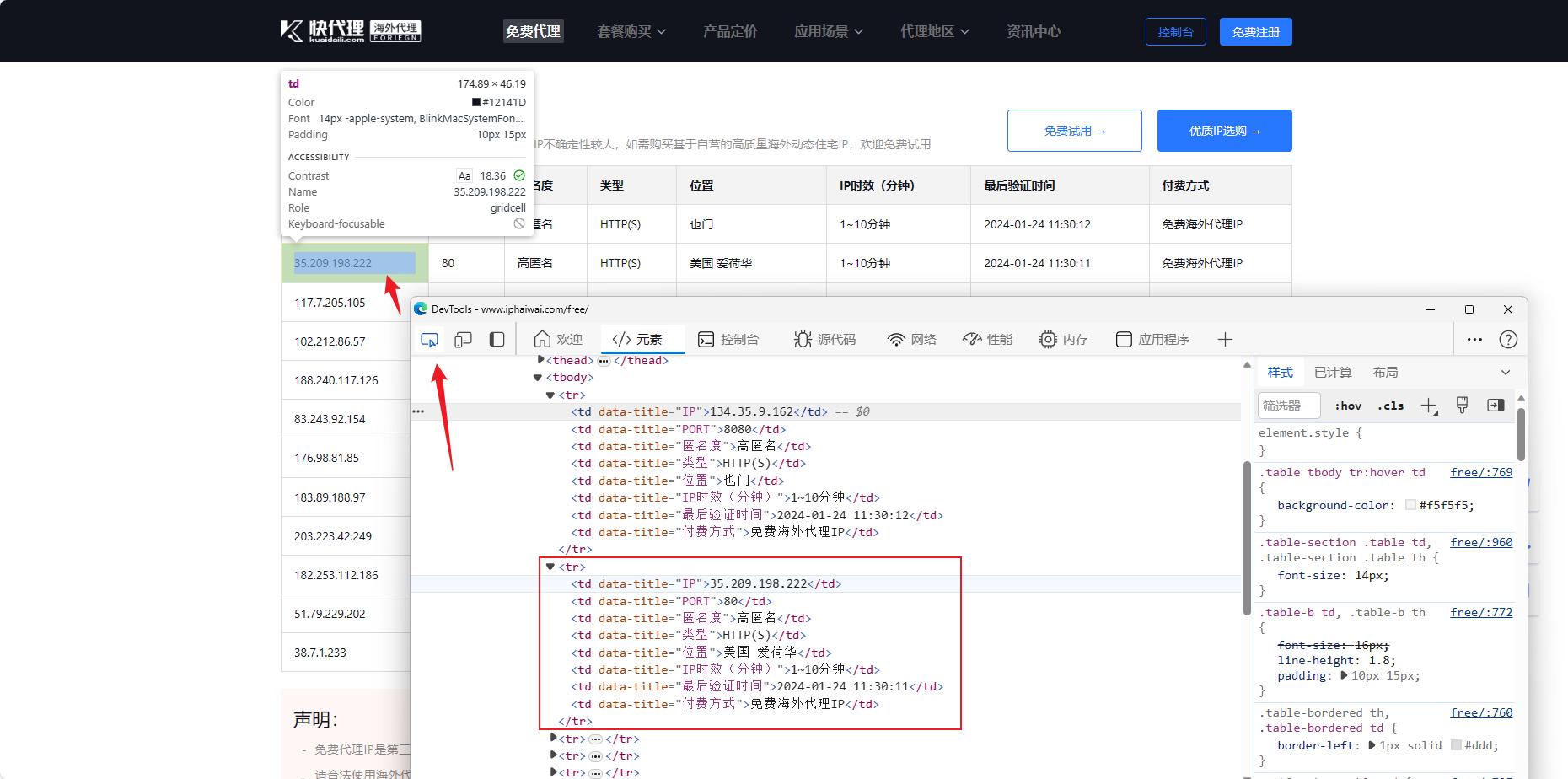
Task: Expand the first collapsed tr below the highlighted row
Action: click(x=554, y=739)
